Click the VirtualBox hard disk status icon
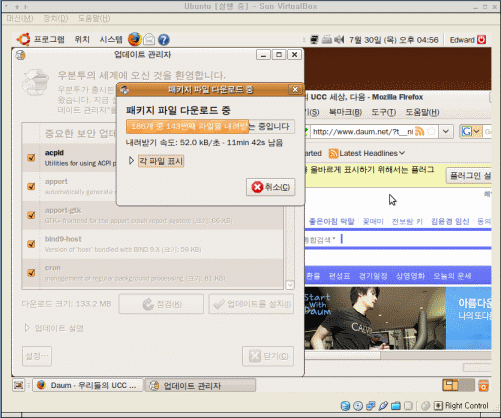The width and height of the screenshot is (501, 418). (x=345, y=406)
